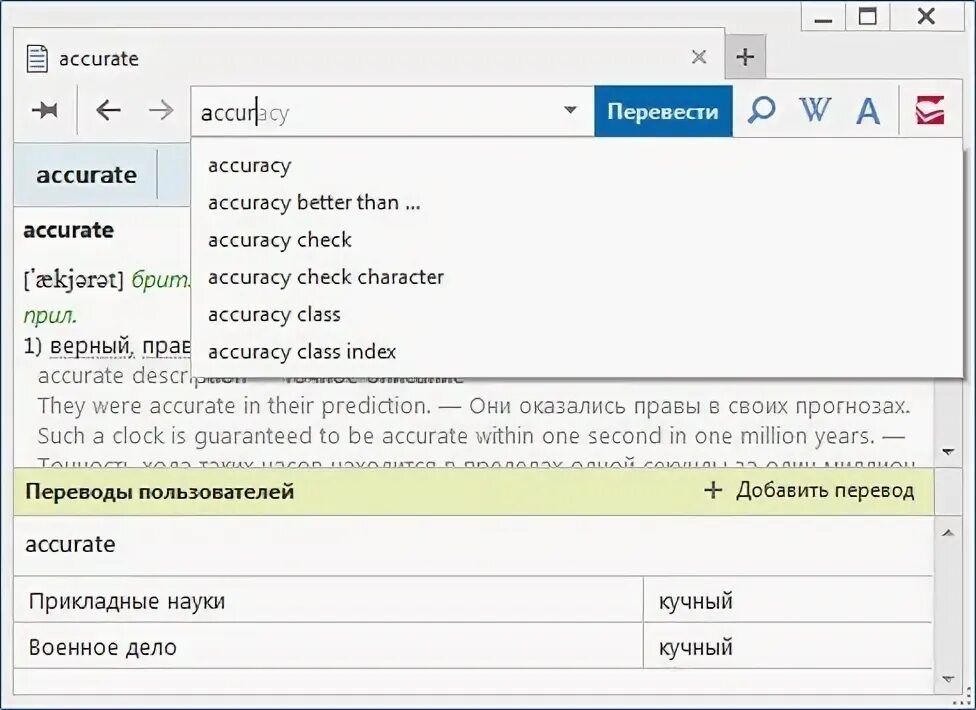Viewport: 976px width, 710px height.
Task: Look up word in Wikipedia W icon
Action: click(x=815, y=111)
